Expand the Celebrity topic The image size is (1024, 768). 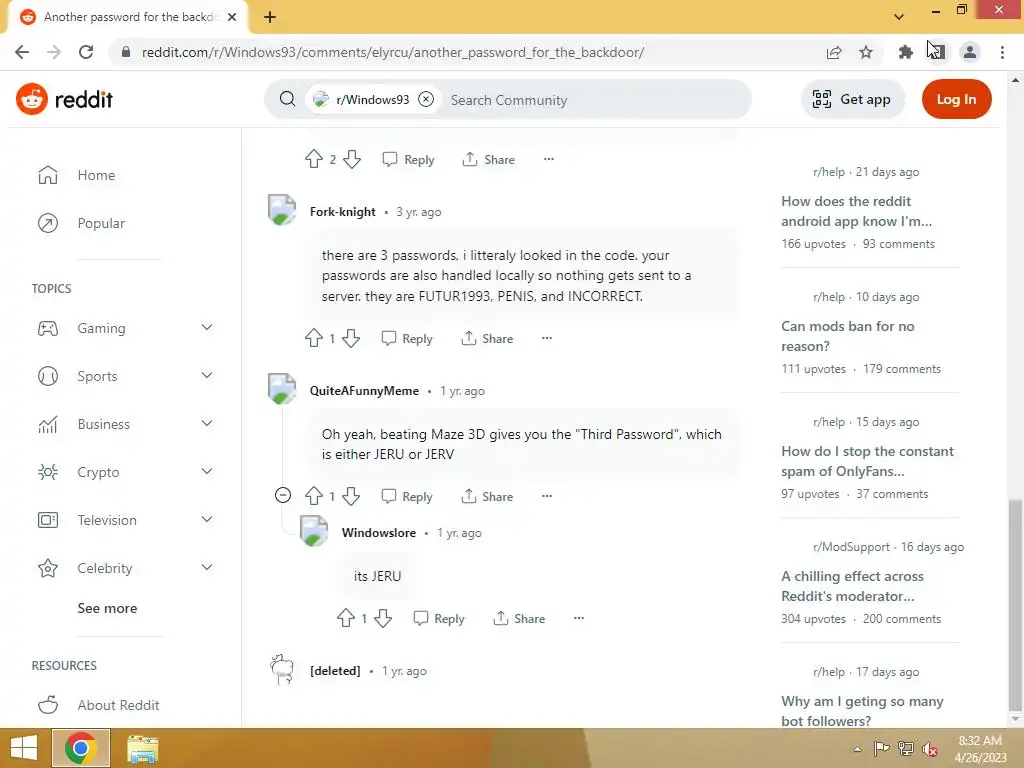click(206, 568)
